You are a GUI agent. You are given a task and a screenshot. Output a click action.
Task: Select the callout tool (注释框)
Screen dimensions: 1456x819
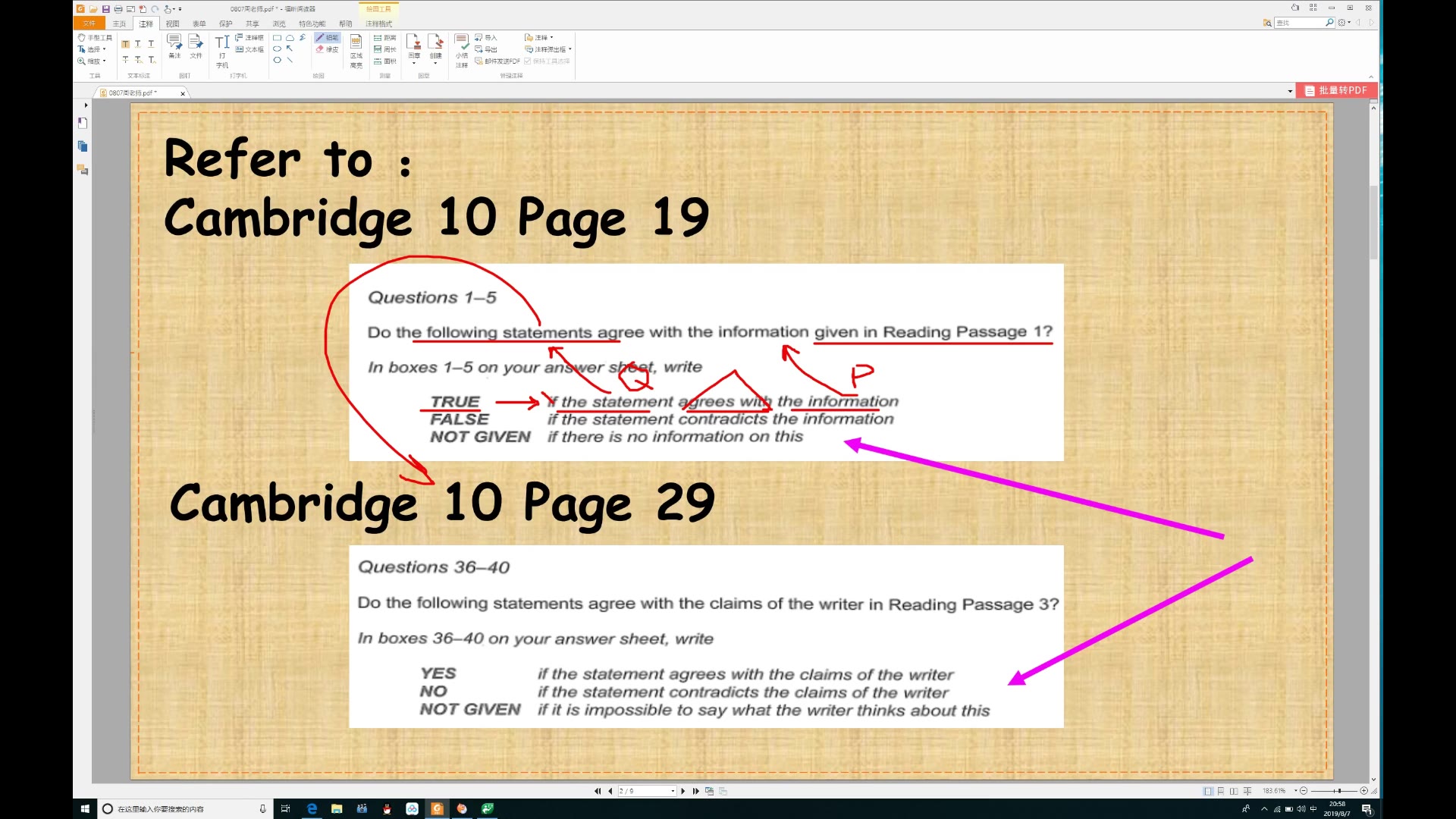[249, 37]
